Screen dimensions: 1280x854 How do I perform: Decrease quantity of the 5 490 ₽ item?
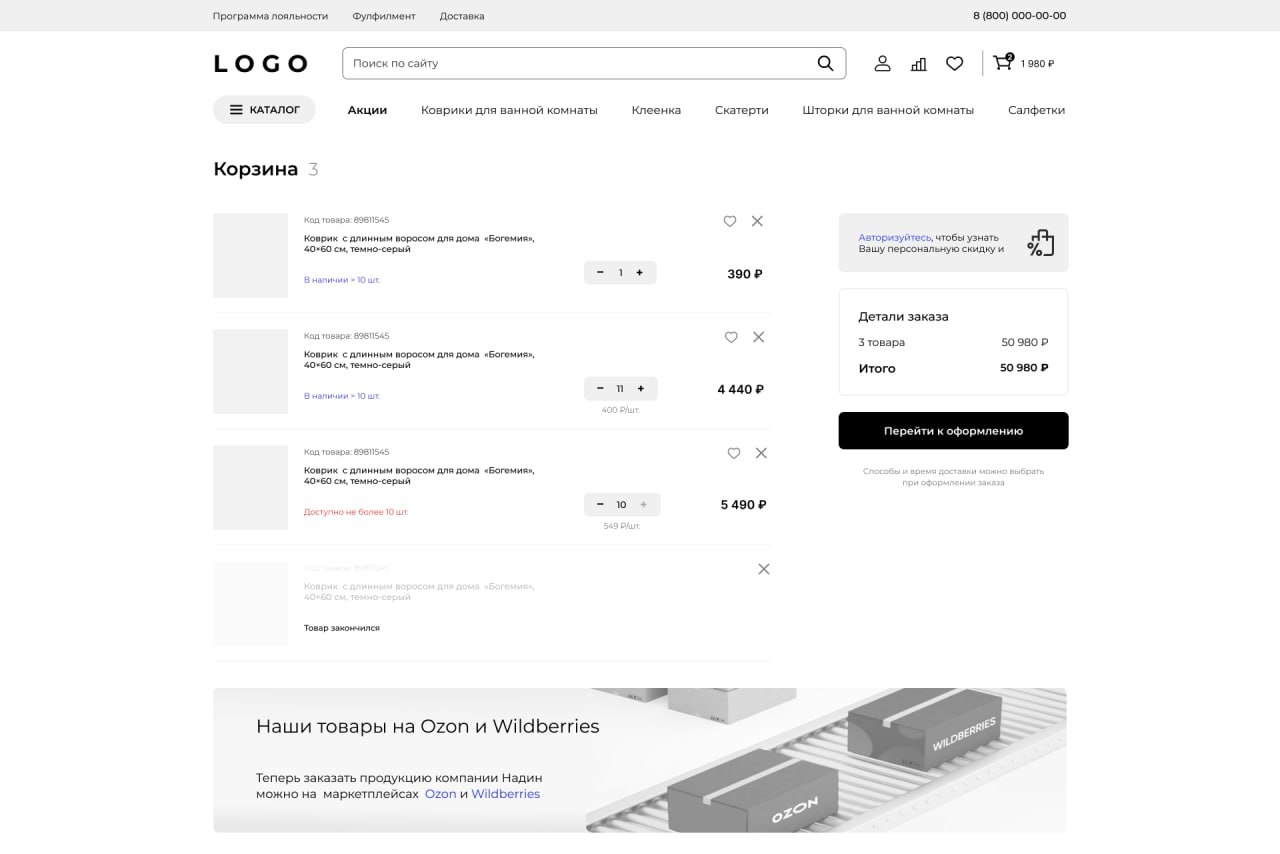(600, 505)
